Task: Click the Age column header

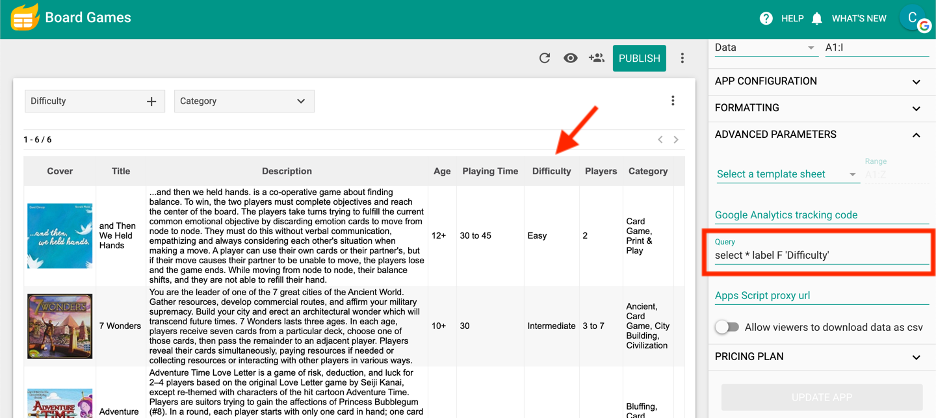Action: coord(442,171)
